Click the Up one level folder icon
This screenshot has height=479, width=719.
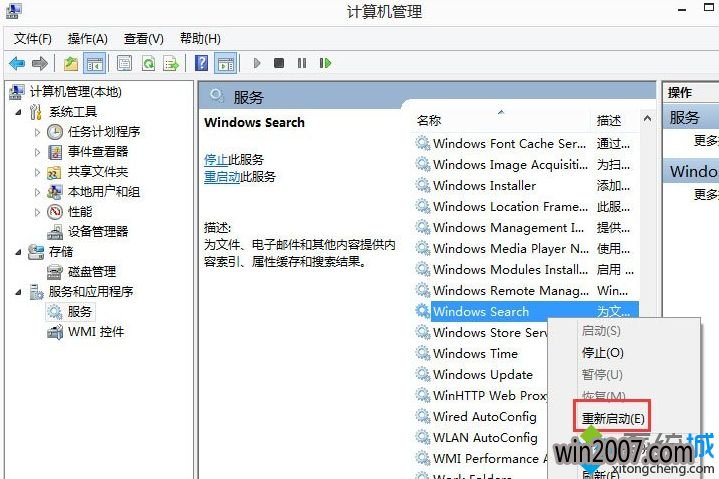tap(71, 63)
